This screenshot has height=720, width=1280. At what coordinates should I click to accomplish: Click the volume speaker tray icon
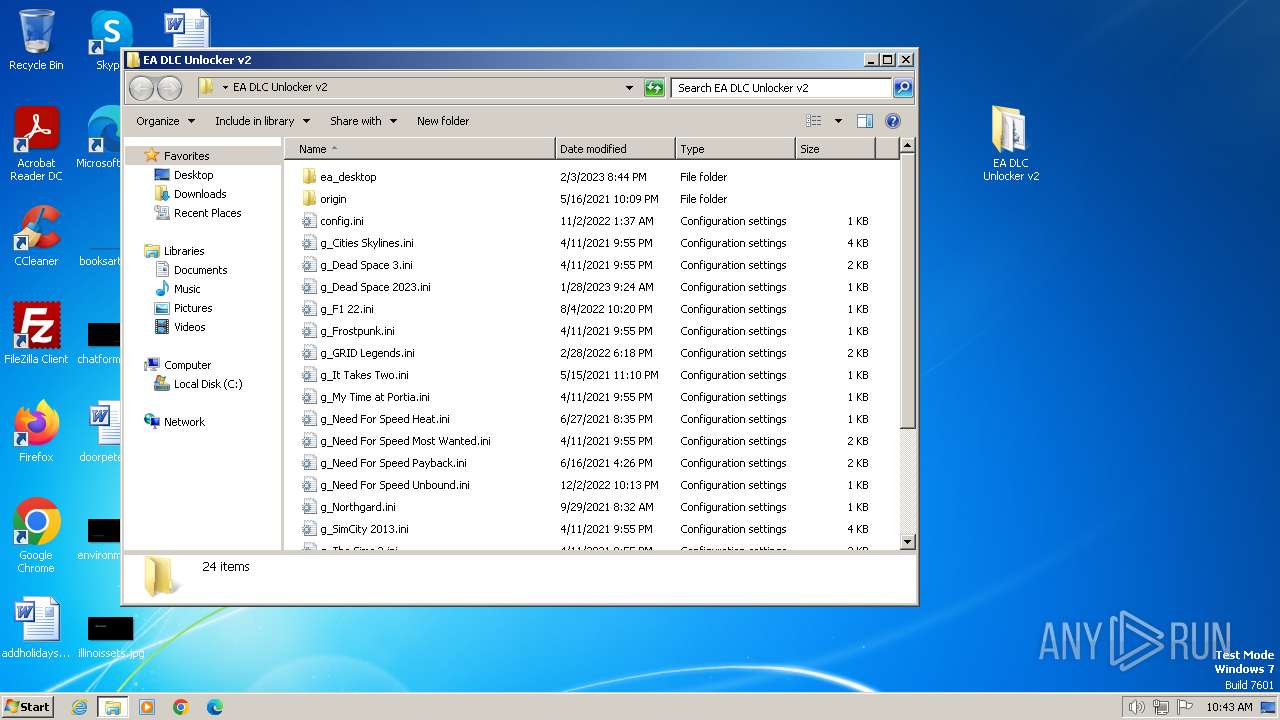point(1136,707)
